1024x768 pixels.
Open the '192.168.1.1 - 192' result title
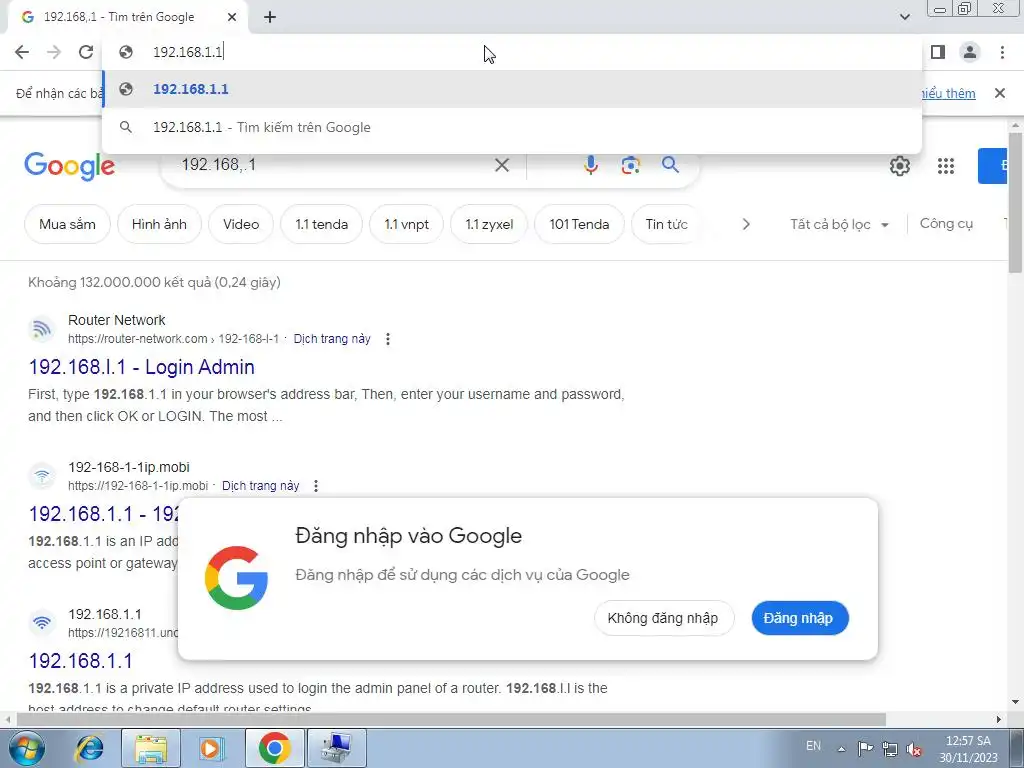(x=103, y=514)
